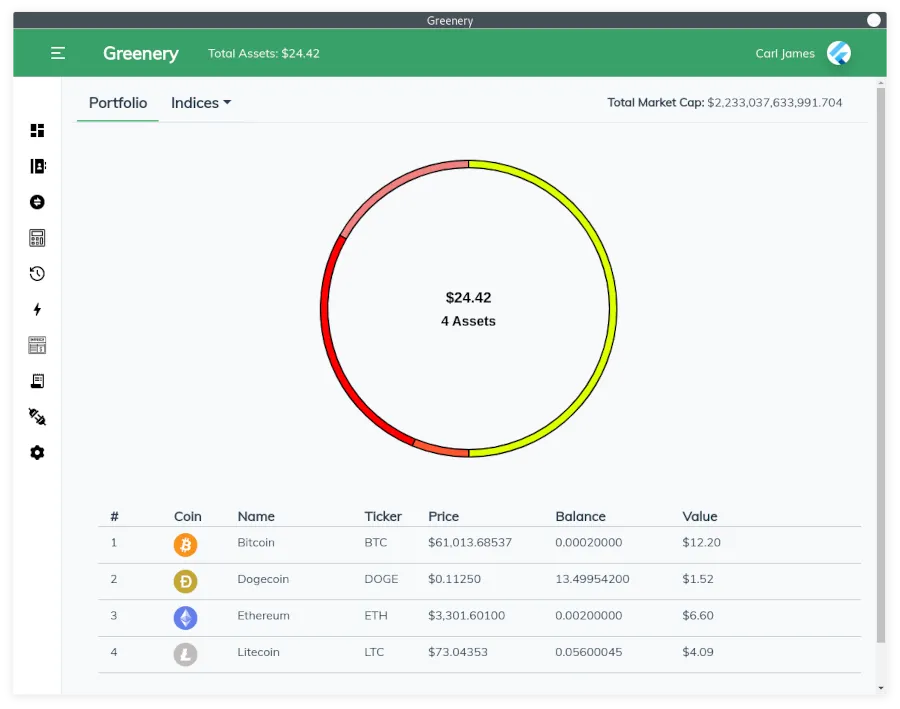The height and width of the screenshot is (709, 900).
Task: Select the Ethereum name cell
Action: click(263, 615)
